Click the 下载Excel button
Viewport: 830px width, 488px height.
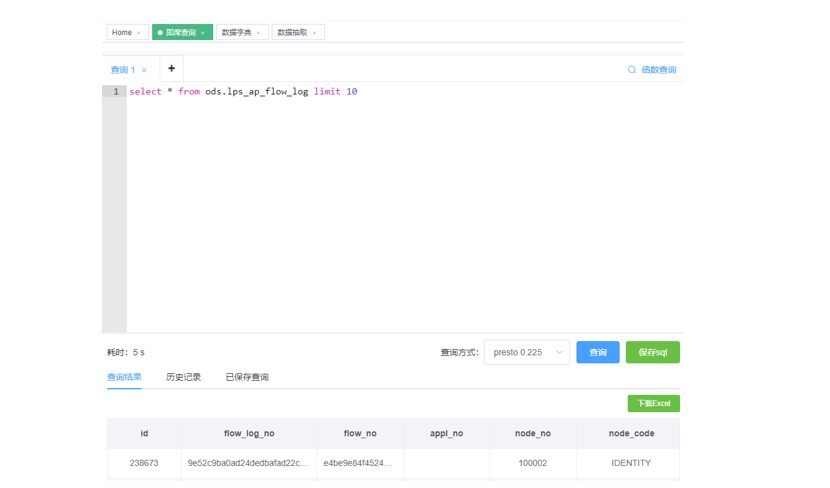tap(654, 403)
